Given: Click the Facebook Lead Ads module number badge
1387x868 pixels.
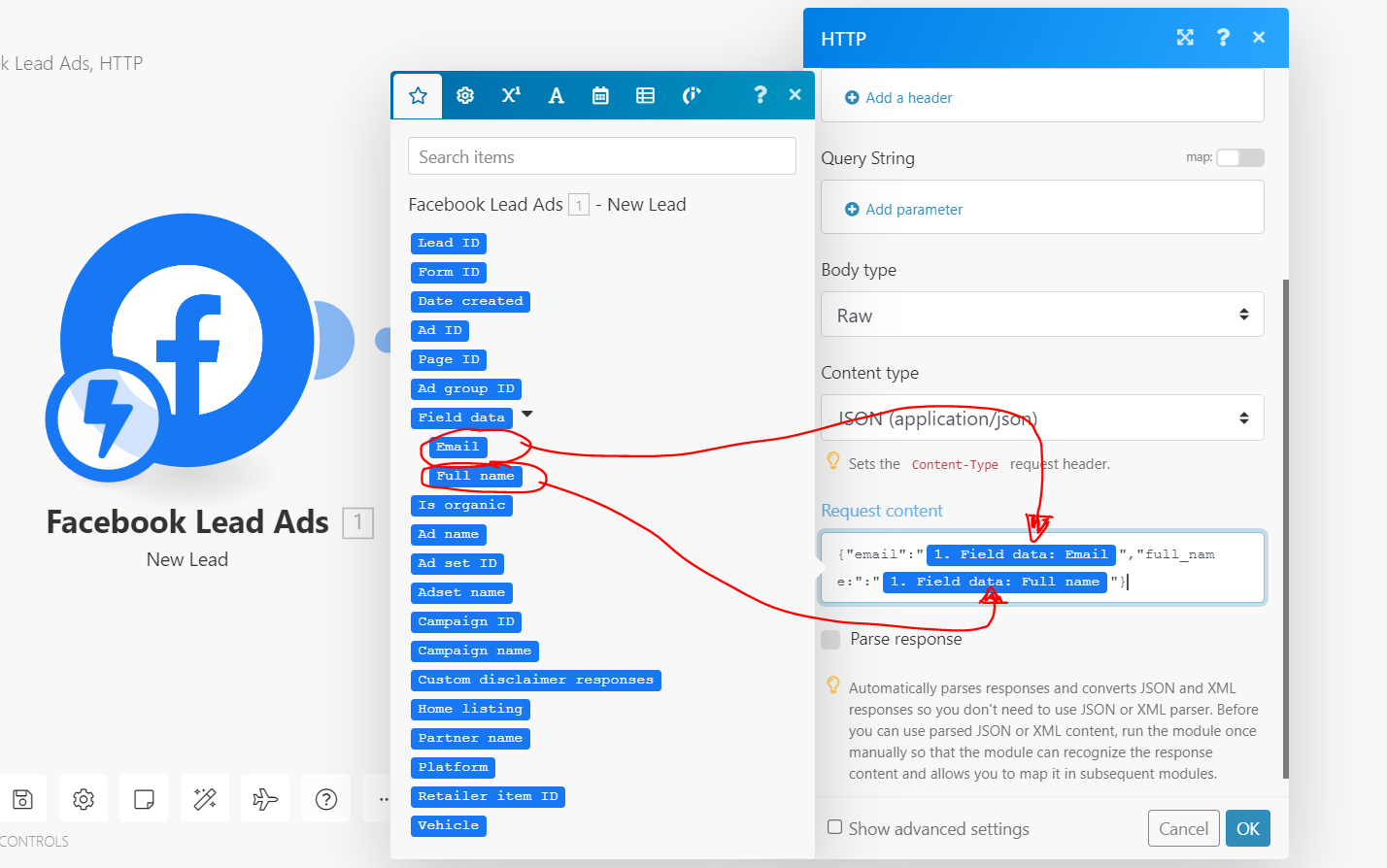Looking at the screenshot, I should coord(357,523).
